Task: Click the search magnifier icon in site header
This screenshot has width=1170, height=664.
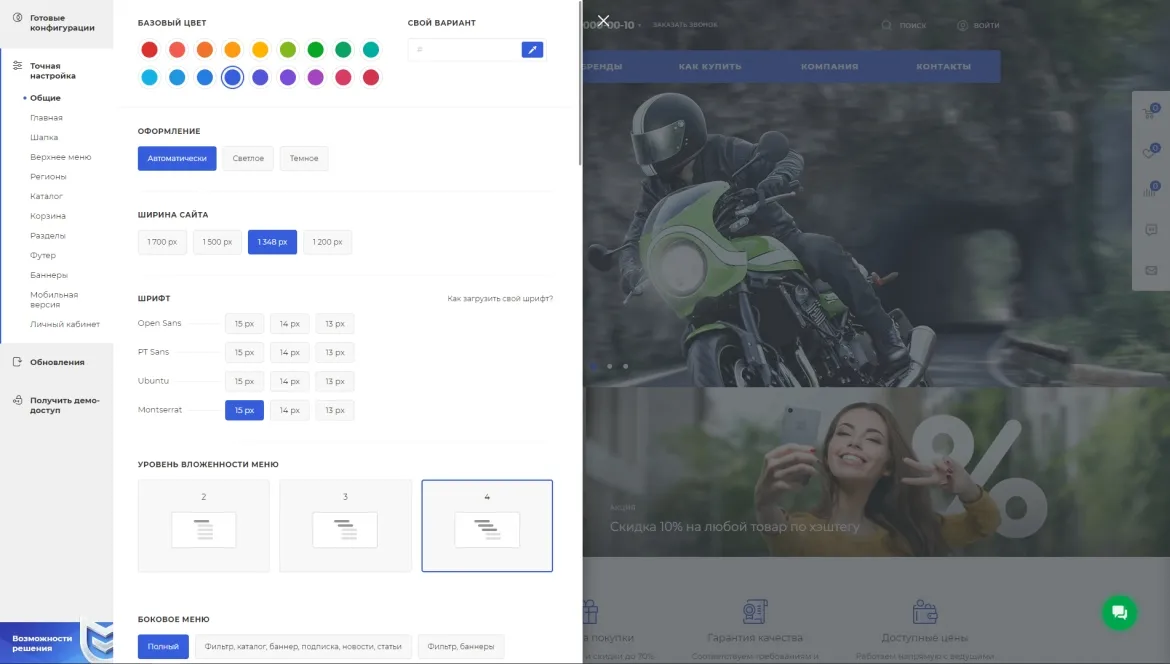Action: [886, 25]
